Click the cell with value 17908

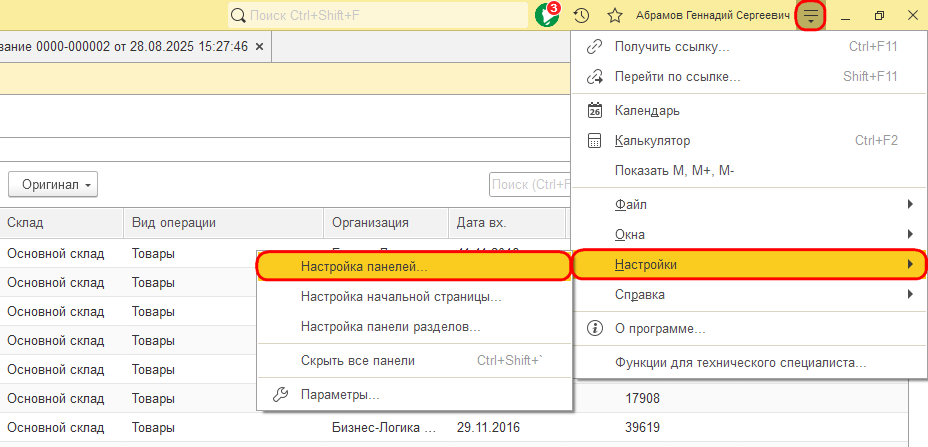[x=643, y=398]
